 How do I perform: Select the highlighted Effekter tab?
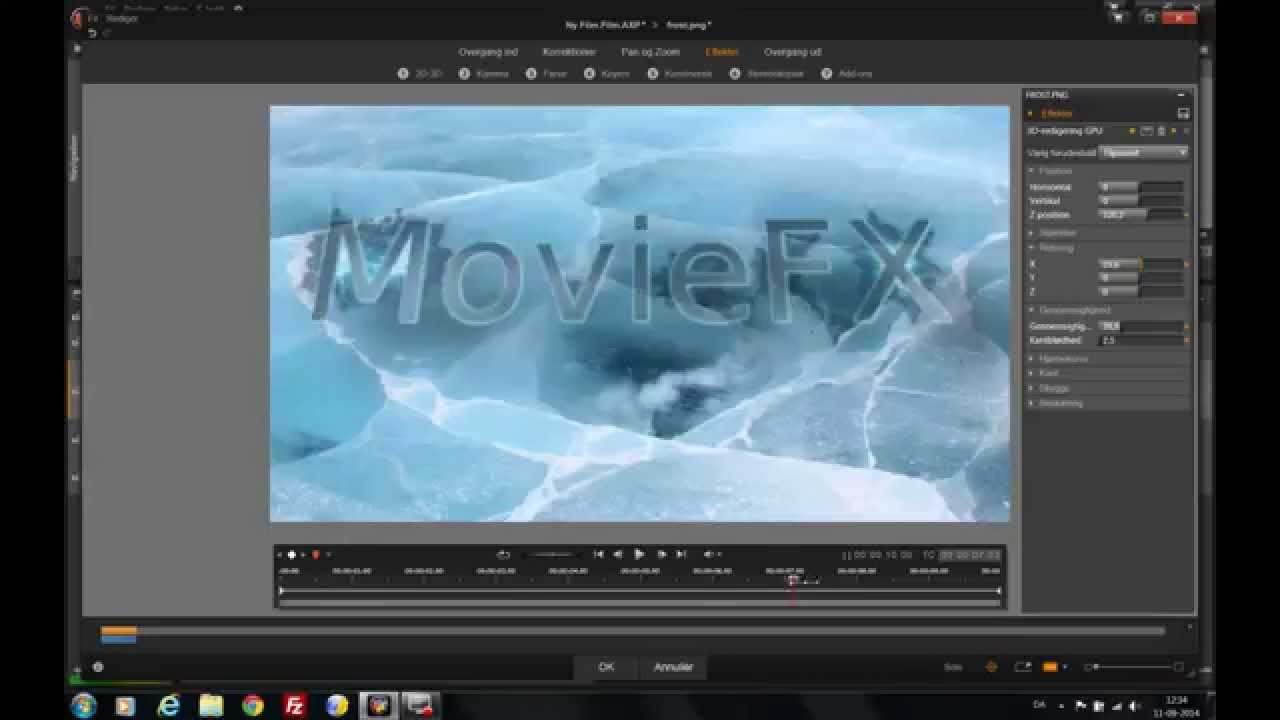tap(721, 52)
